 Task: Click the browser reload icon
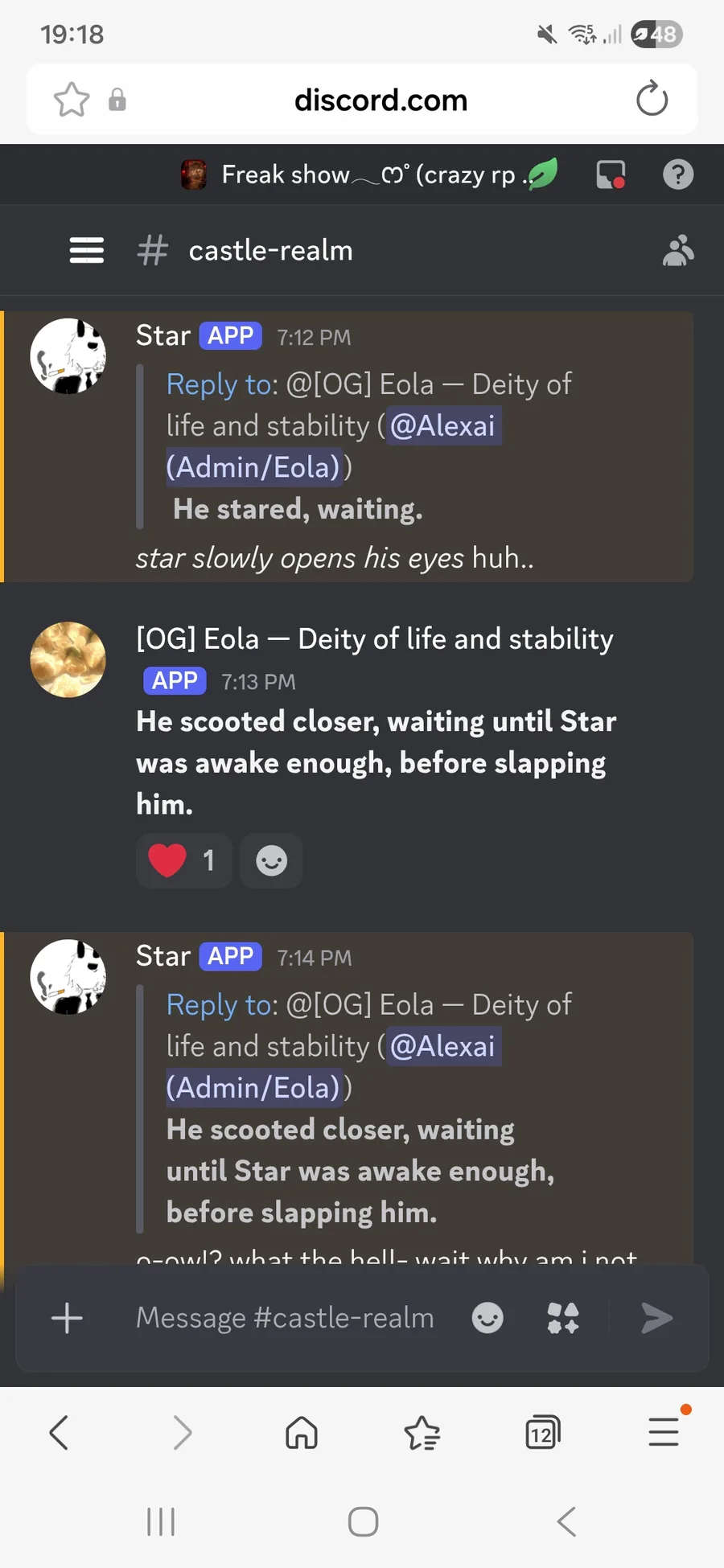pos(652,99)
